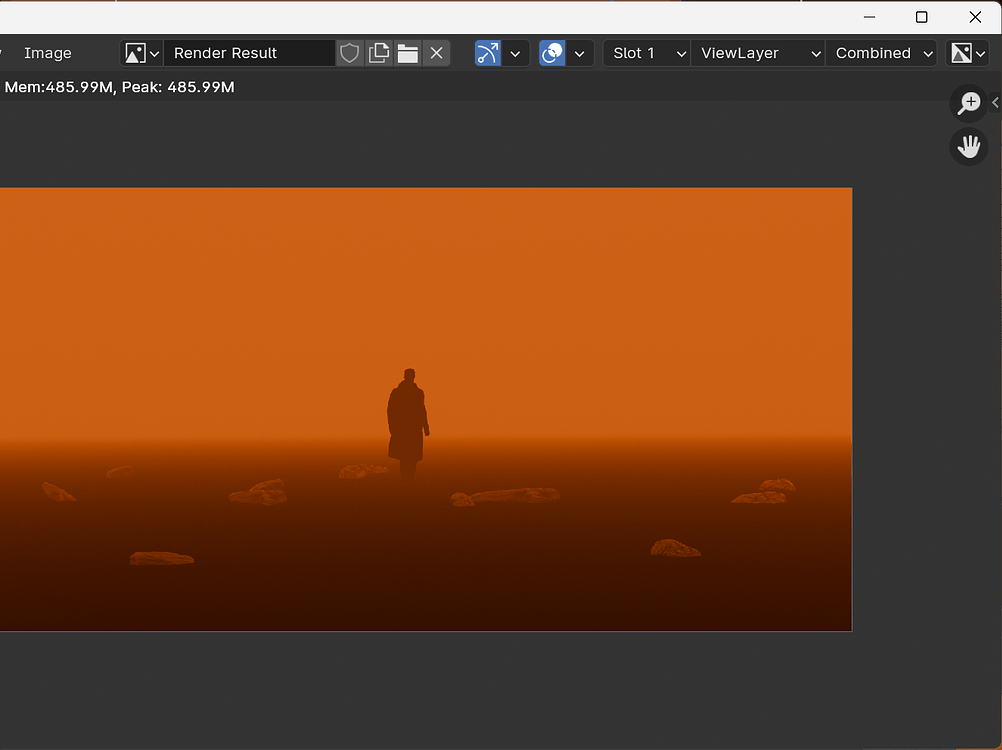Open the Image menu
1002x750 pixels.
coord(48,53)
